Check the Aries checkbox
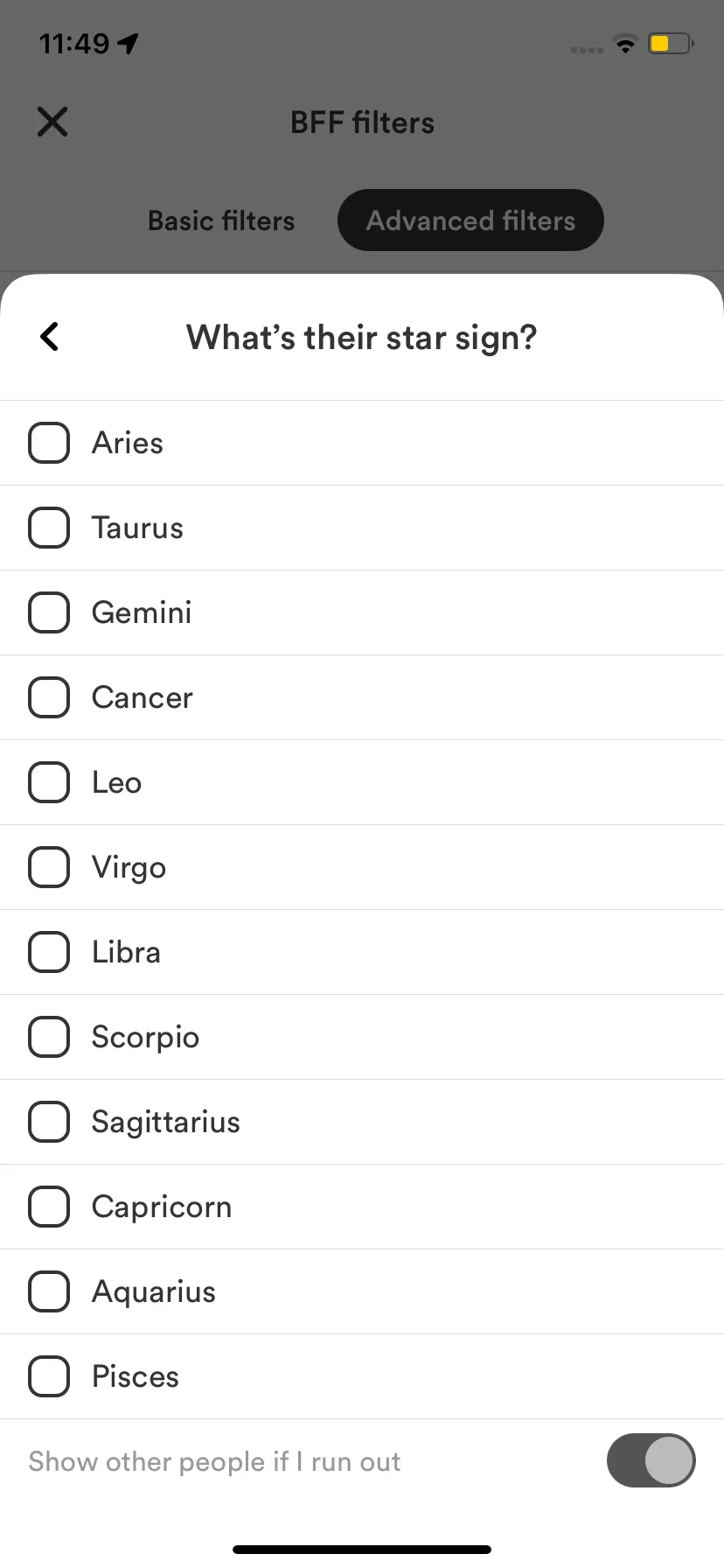This screenshot has height=1568, width=724. tap(49, 443)
